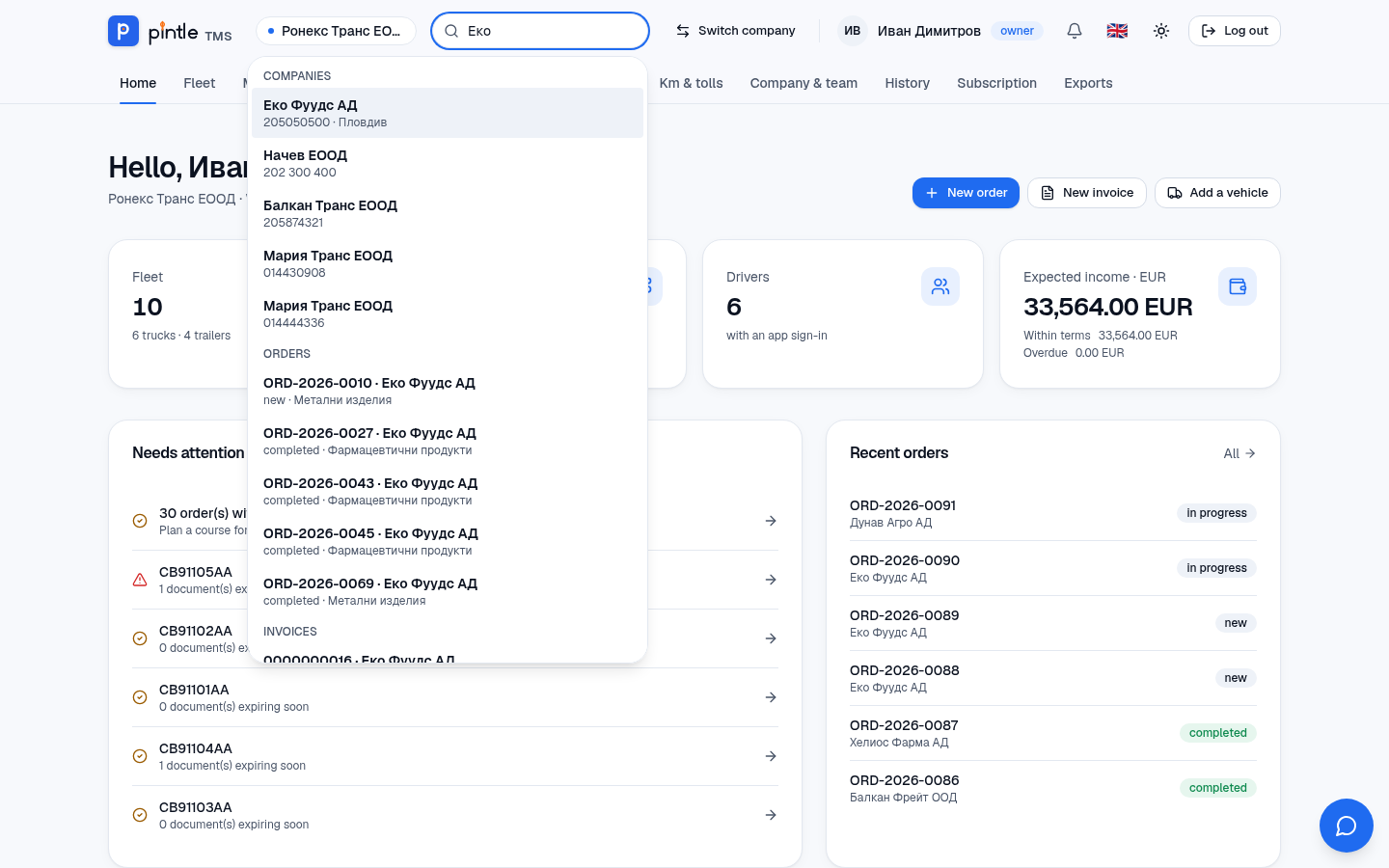Click the check icon beside CB91101AA
This screenshot has height=868, width=1389.
pos(140,697)
